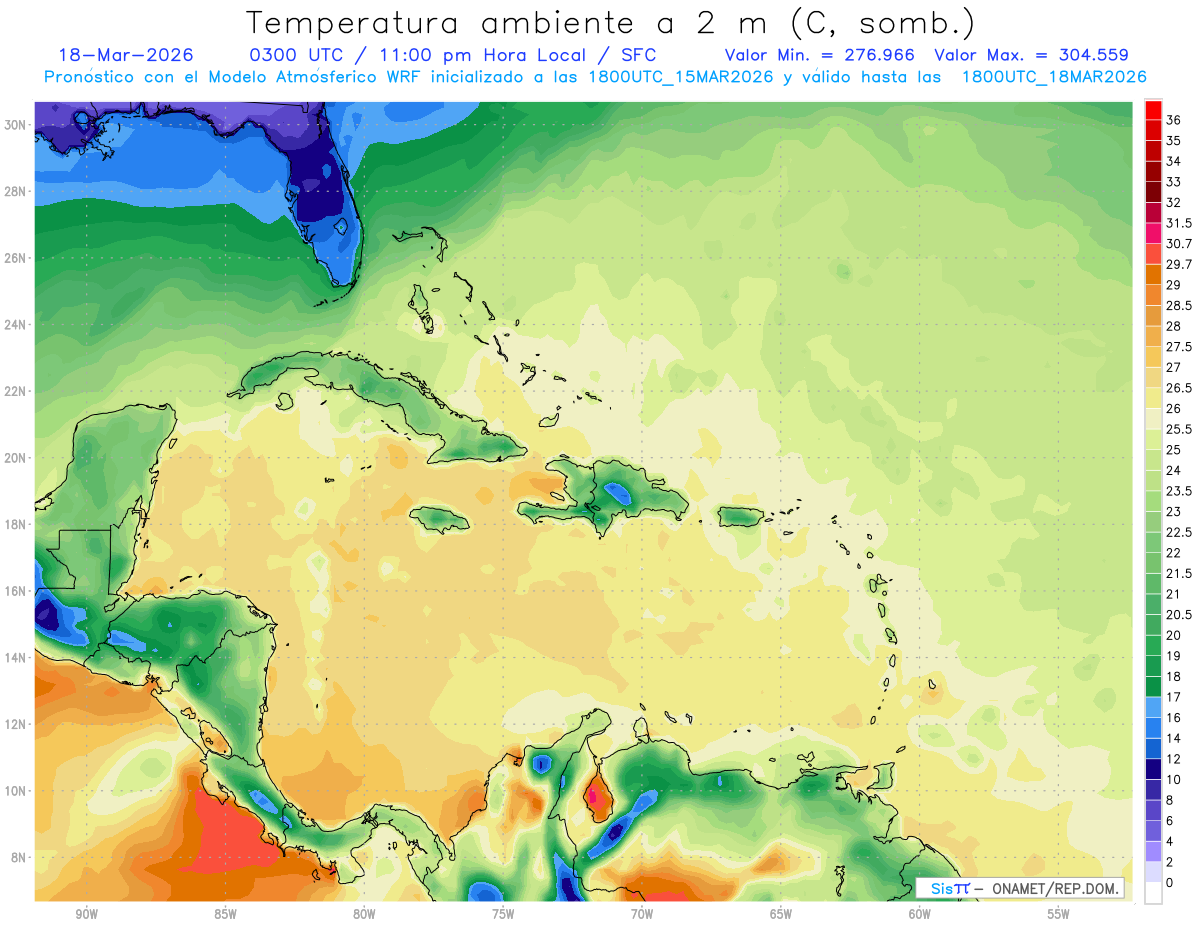Click the '17' color scale label
The width and height of the screenshot is (1200, 927).
[x=1173, y=697]
